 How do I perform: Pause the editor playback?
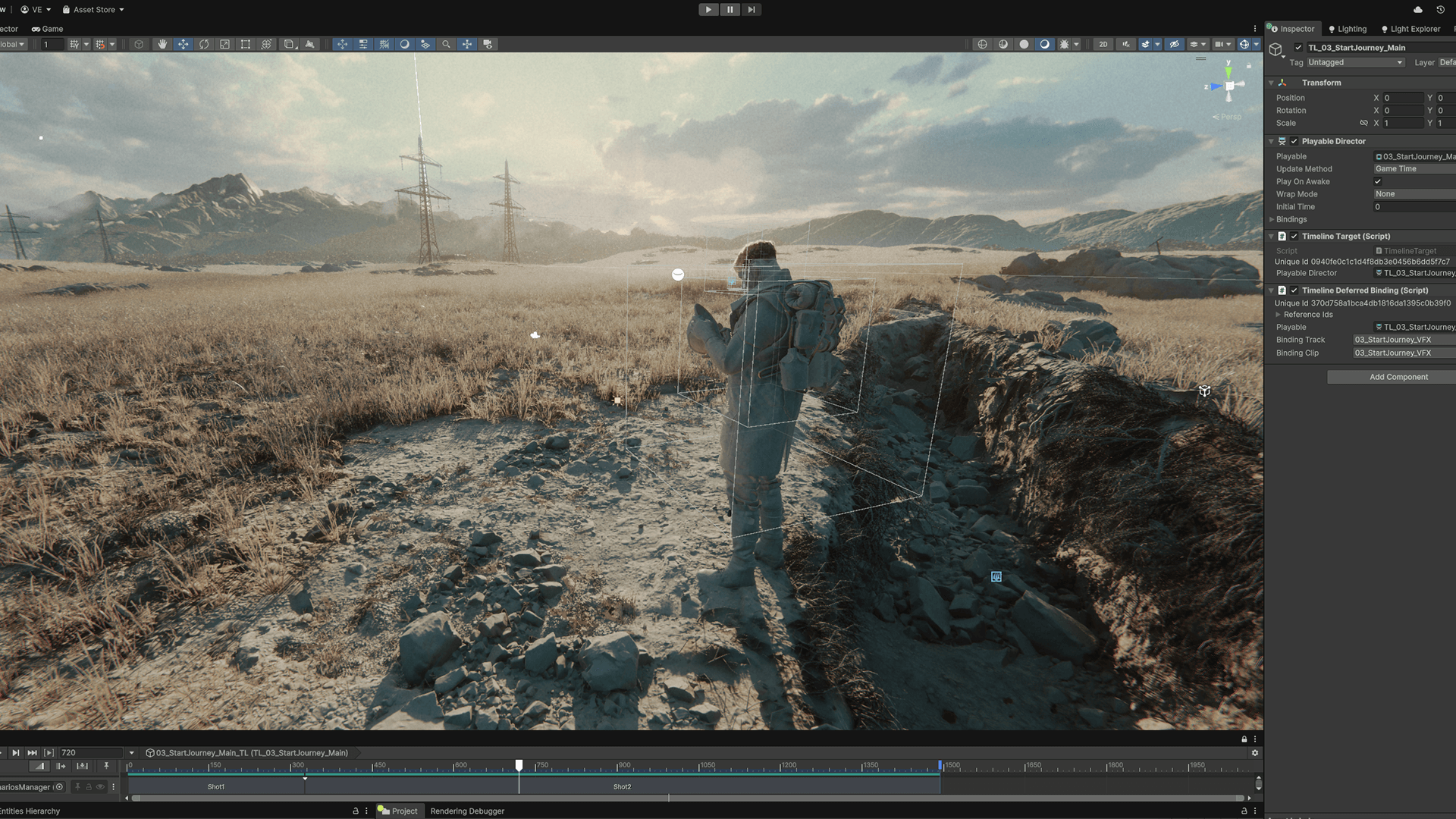click(x=730, y=9)
